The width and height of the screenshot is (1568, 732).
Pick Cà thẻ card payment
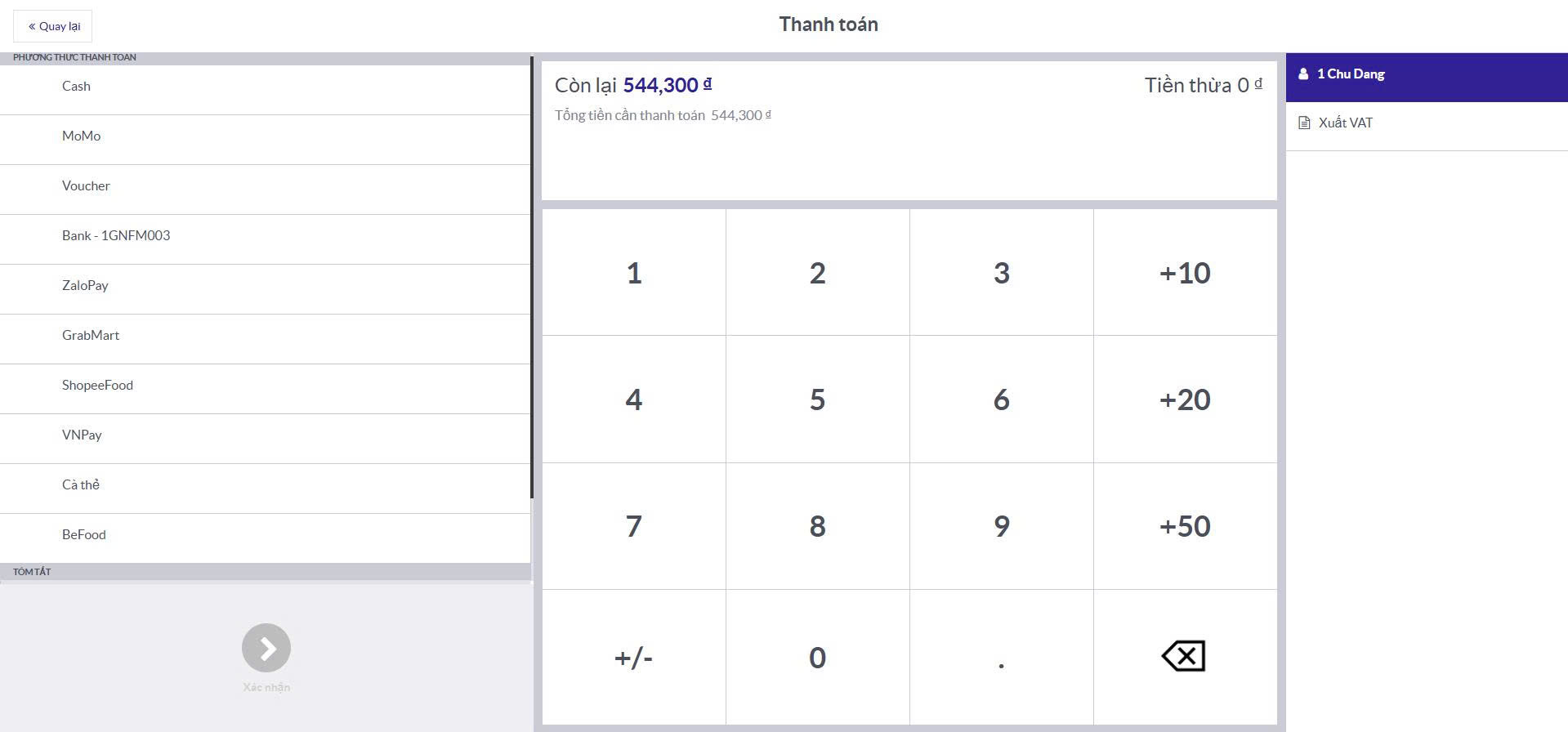coord(81,485)
